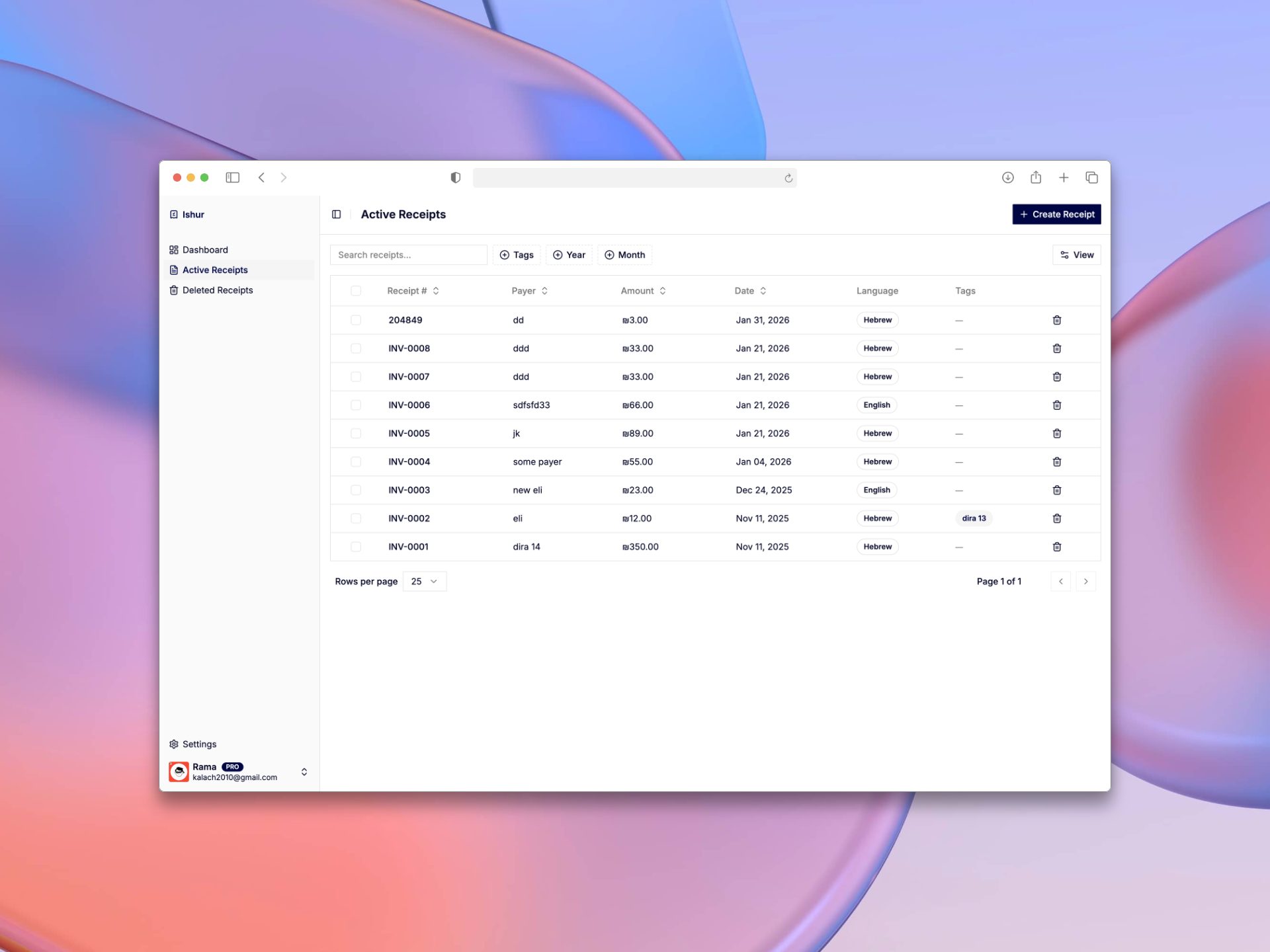This screenshot has width=1270, height=952.
Task: Open the Deleted Receipts section
Action: [217, 290]
